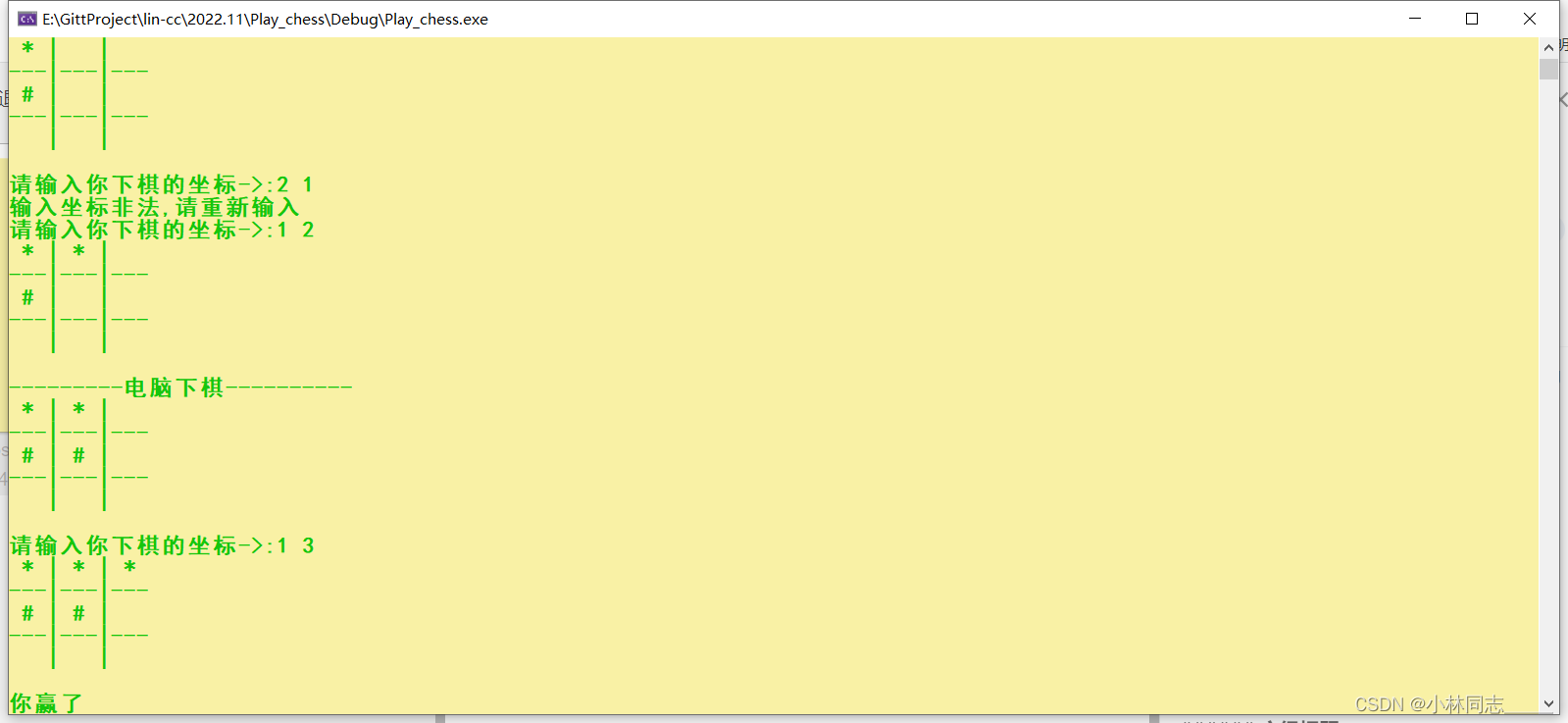
Task: Click the console scrollbar up arrow
Action: click(1548, 47)
